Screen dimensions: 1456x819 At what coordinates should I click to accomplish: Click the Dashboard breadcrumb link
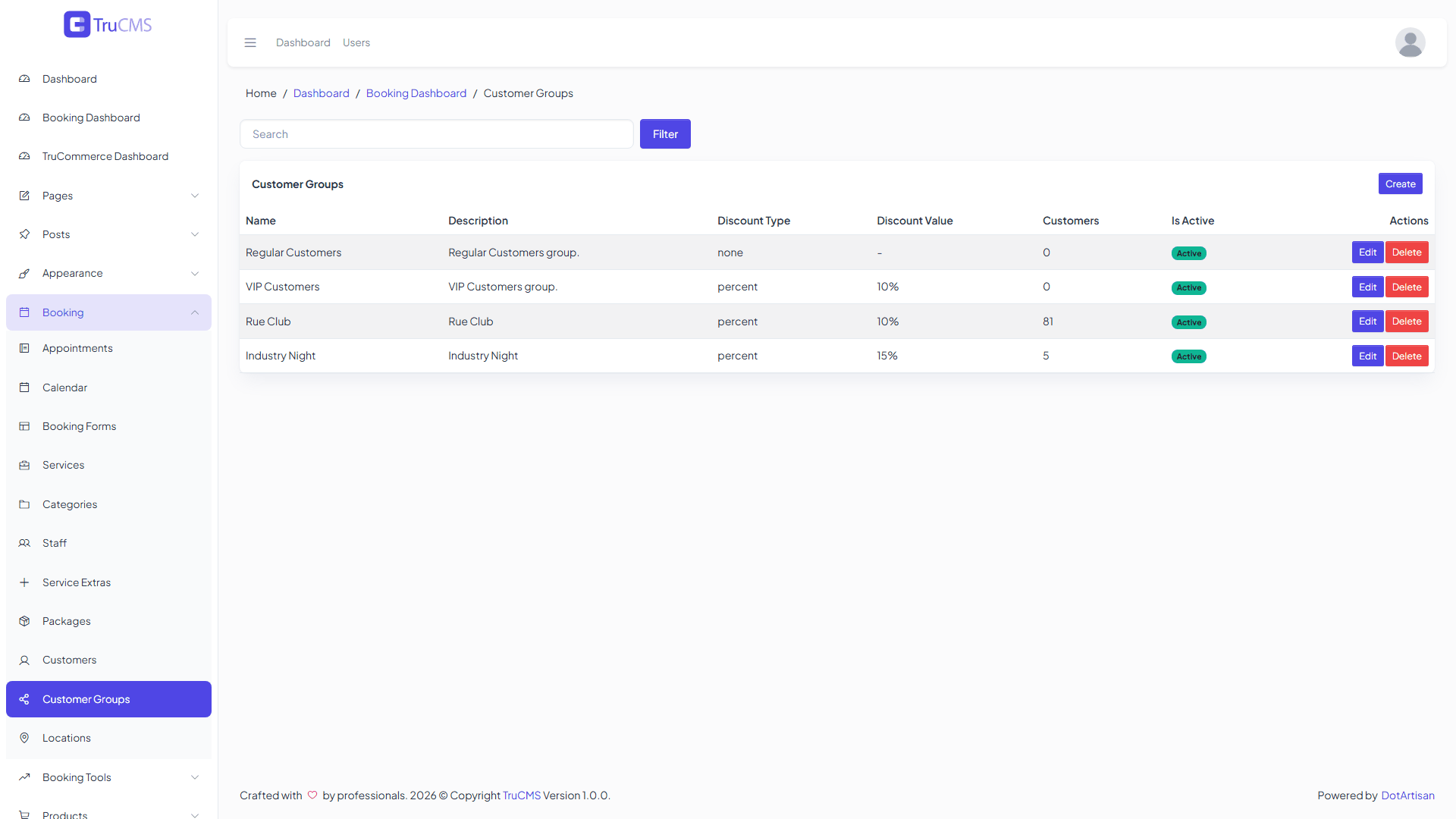pyautogui.click(x=322, y=93)
